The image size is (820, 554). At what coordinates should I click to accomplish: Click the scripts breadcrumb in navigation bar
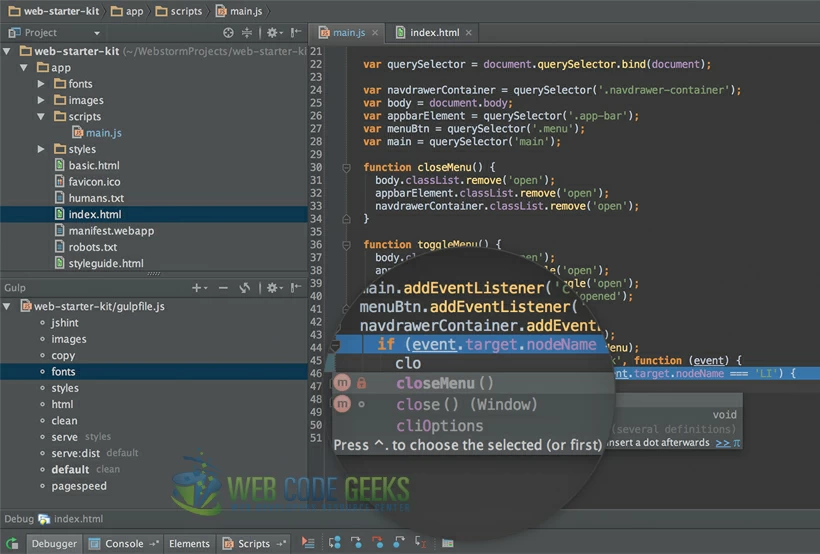(x=179, y=11)
